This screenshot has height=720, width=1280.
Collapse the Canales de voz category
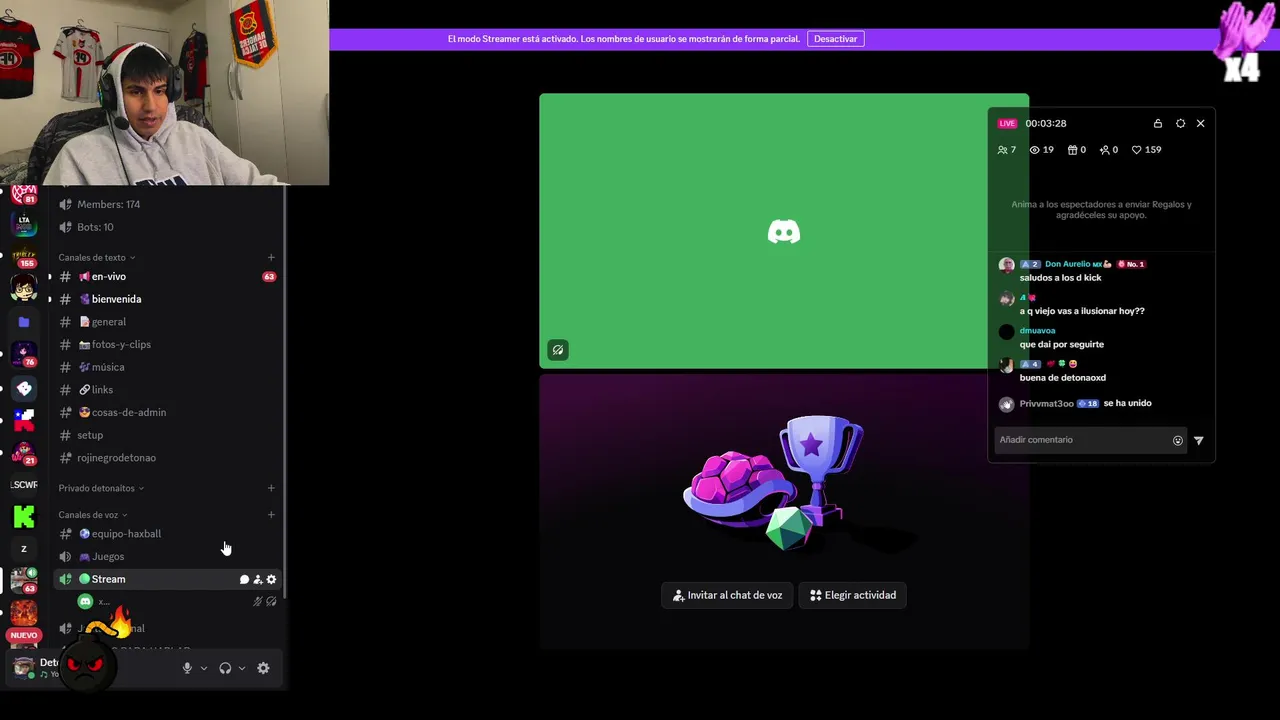click(x=93, y=515)
